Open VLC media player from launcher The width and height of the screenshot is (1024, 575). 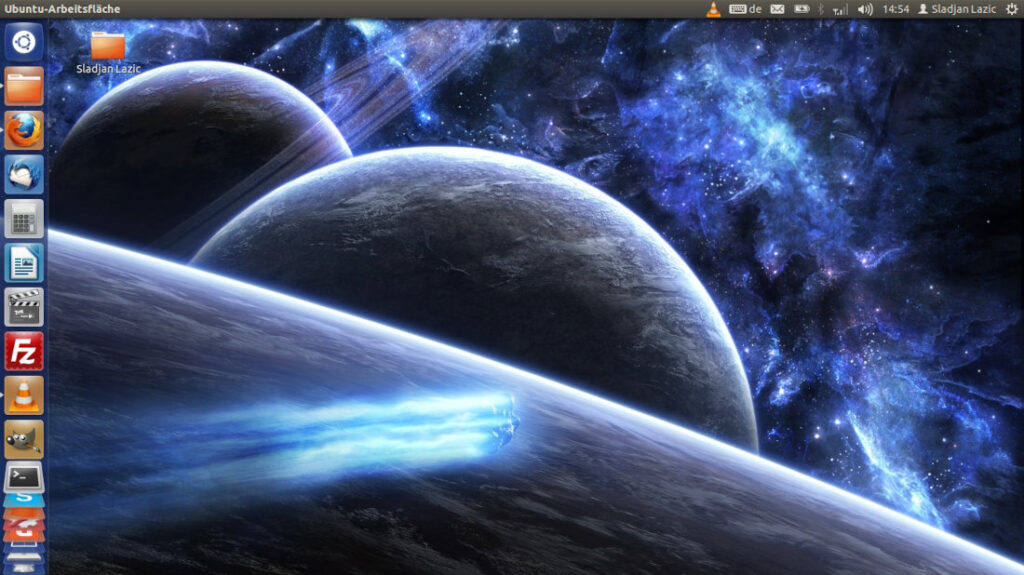tap(24, 395)
